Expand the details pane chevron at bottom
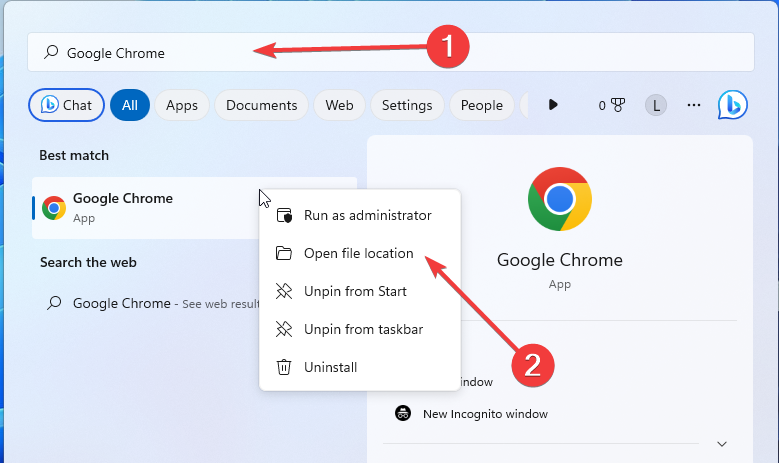The image size is (779, 463). click(x=722, y=444)
